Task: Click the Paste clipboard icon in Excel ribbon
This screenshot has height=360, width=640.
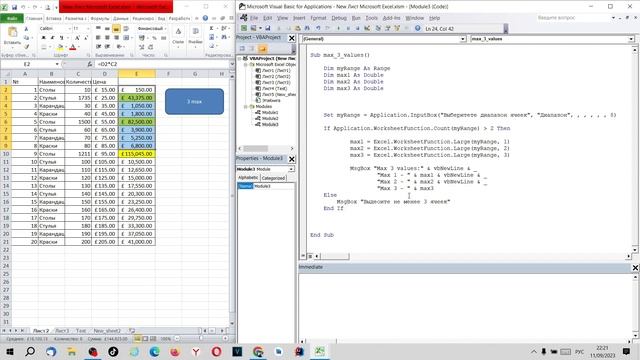Action: click(13, 32)
